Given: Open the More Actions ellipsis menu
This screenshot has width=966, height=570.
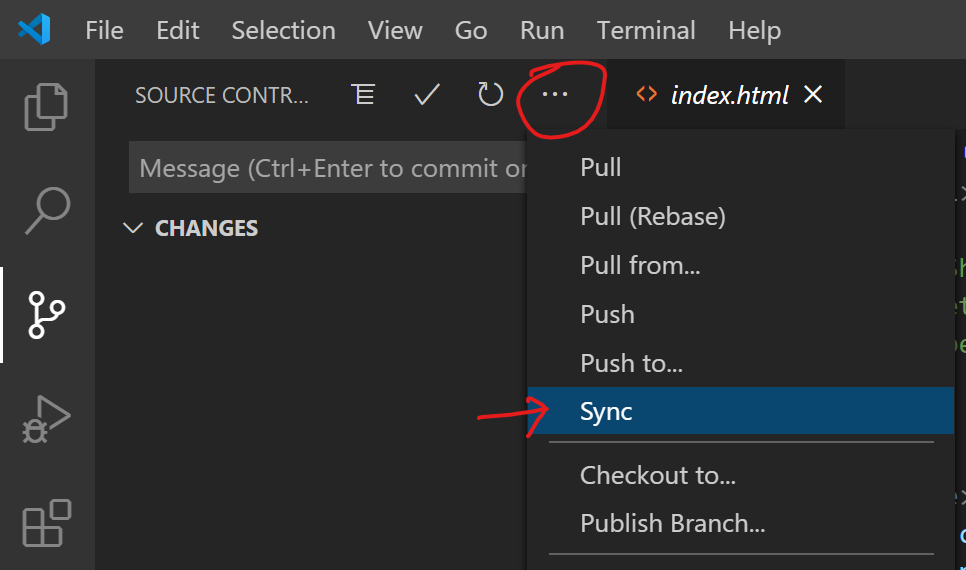Looking at the screenshot, I should click(x=554, y=95).
